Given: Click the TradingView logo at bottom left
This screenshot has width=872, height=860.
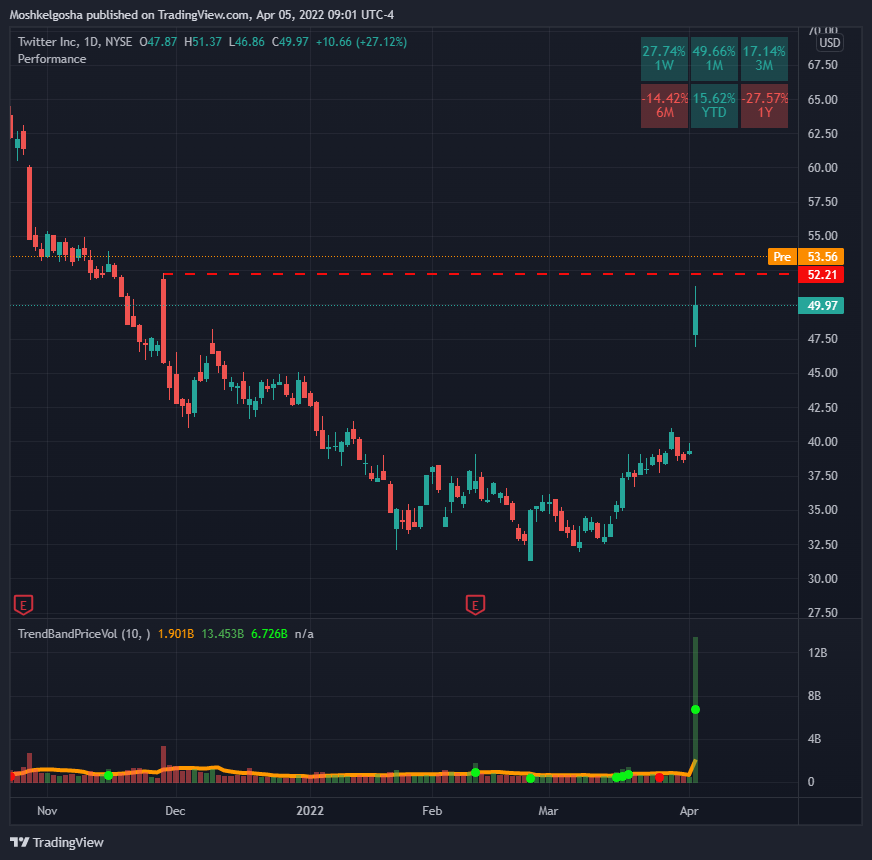Looking at the screenshot, I should click(x=57, y=842).
